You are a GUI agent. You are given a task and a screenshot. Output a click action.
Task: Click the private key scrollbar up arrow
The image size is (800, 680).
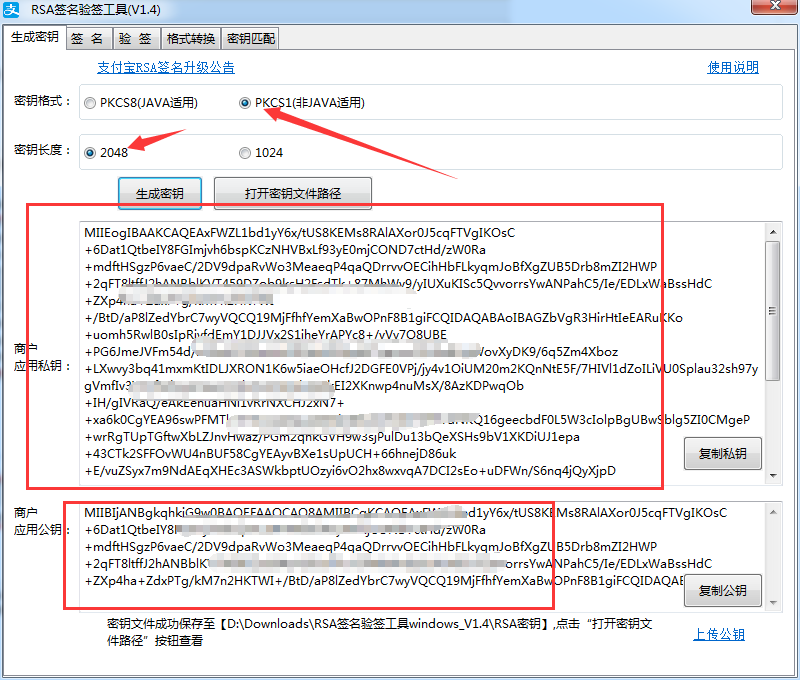[772, 231]
